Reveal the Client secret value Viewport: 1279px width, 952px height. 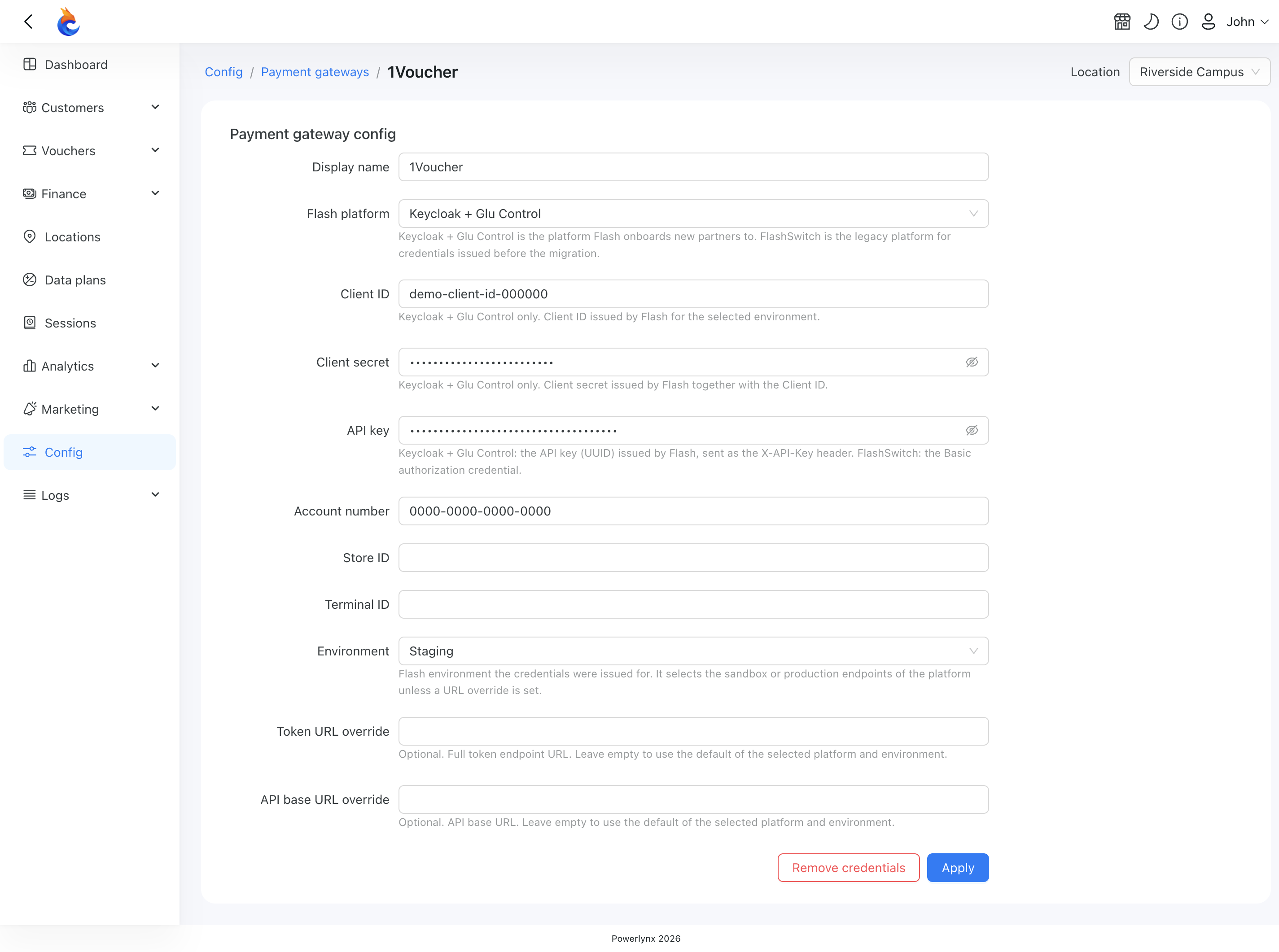[x=972, y=362]
